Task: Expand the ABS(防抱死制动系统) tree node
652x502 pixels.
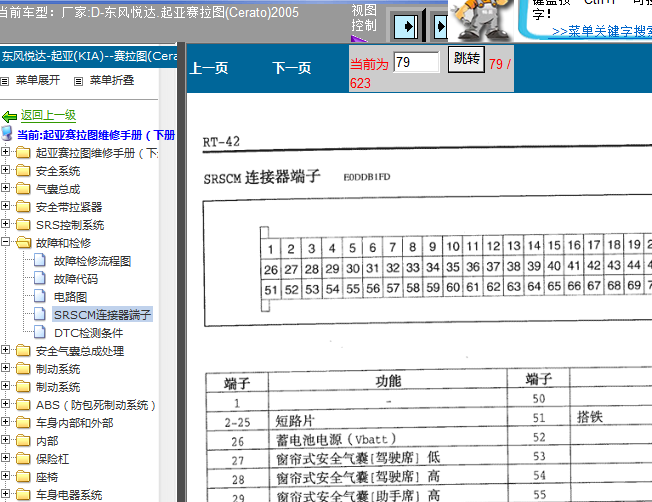Action: (x=5, y=403)
